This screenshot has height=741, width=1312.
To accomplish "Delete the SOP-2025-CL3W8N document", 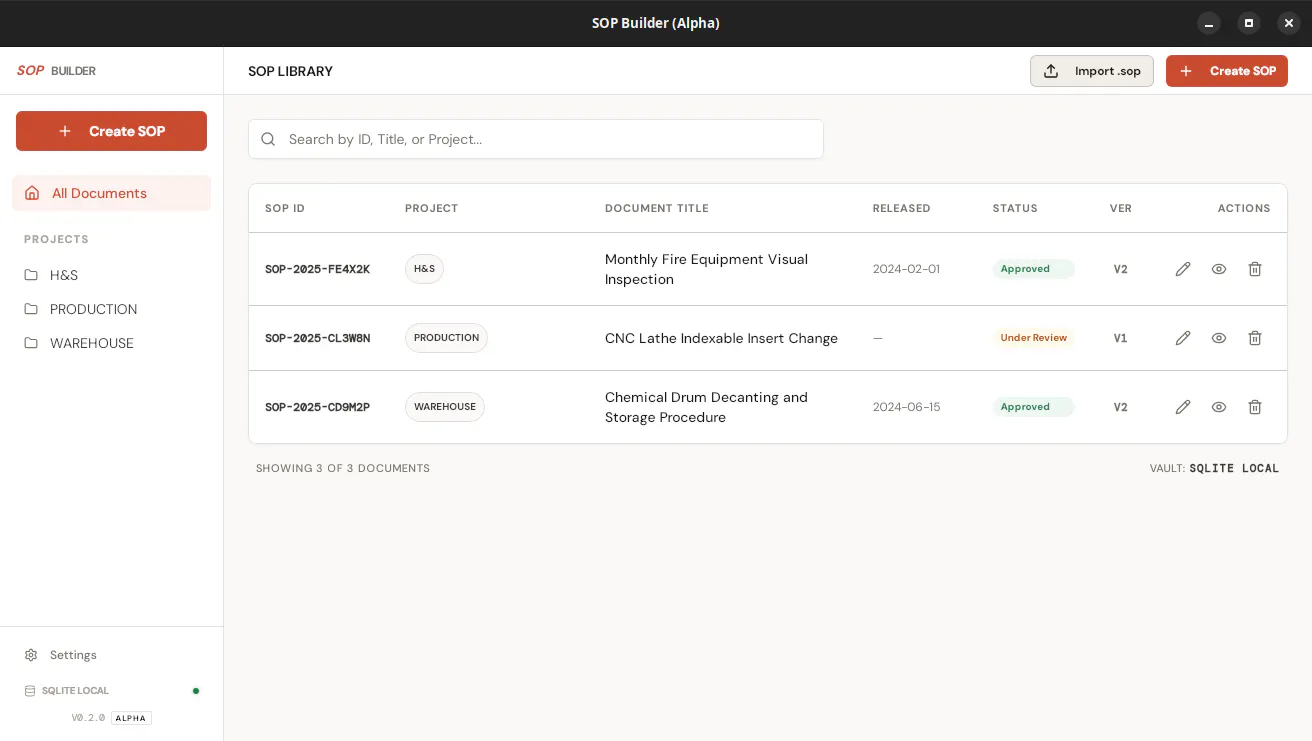I will (x=1255, y=338).
